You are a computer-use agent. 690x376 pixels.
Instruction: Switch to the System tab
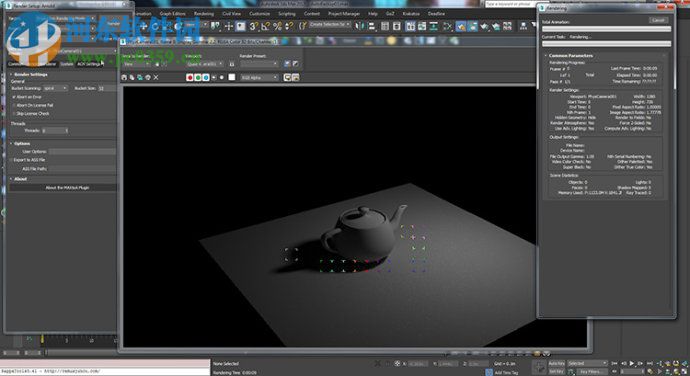[x=67, y=64]
